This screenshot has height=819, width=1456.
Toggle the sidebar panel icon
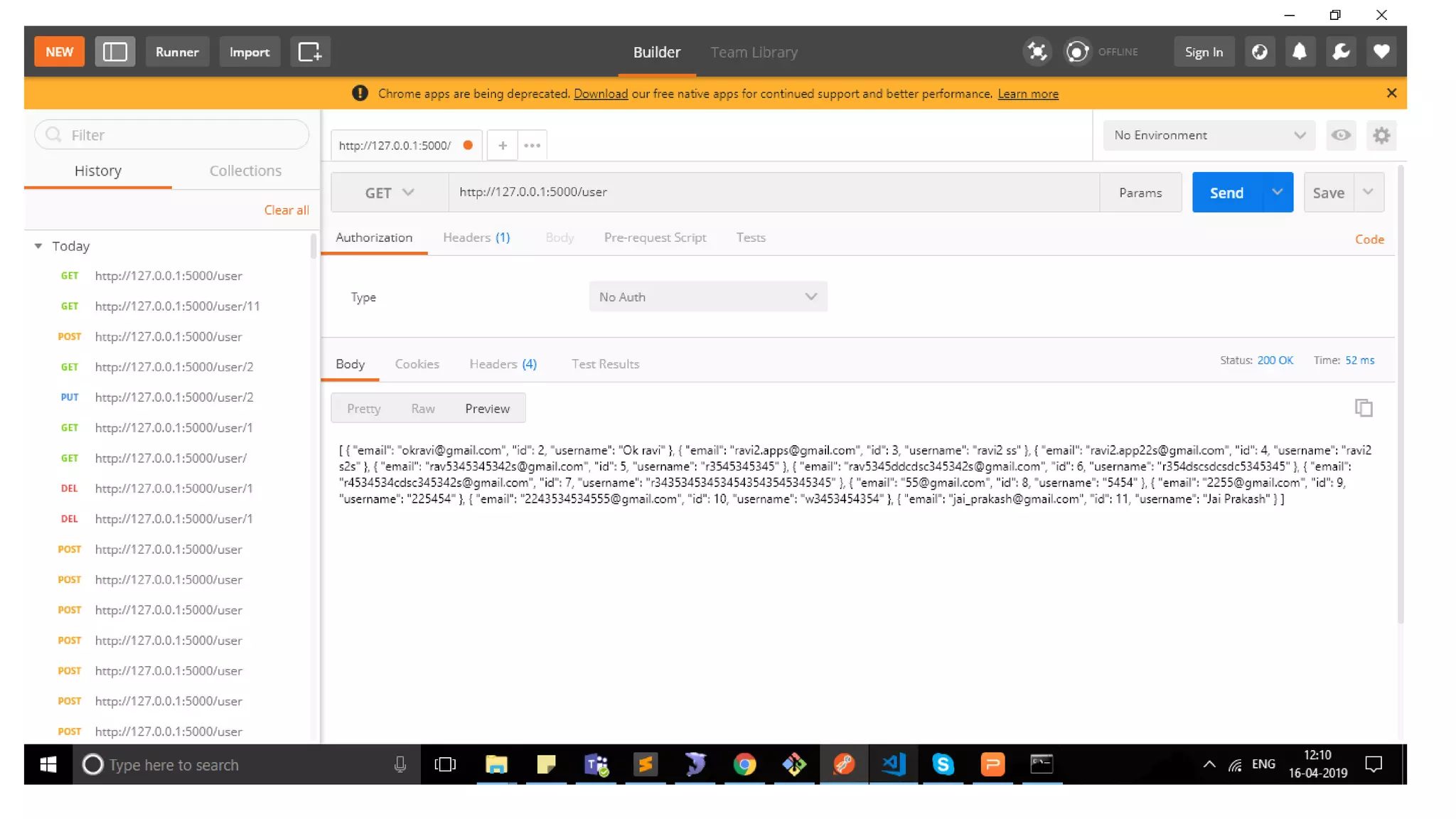114,52
